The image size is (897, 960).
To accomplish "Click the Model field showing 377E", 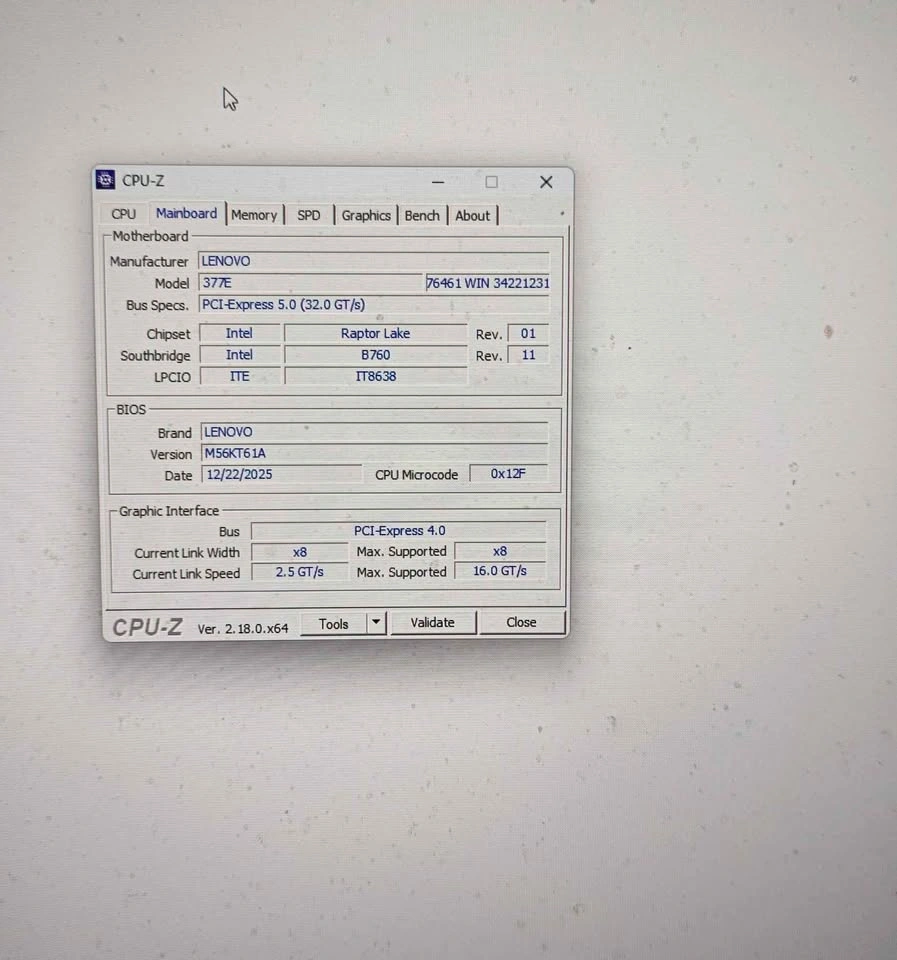I will [x=310, y=283].
